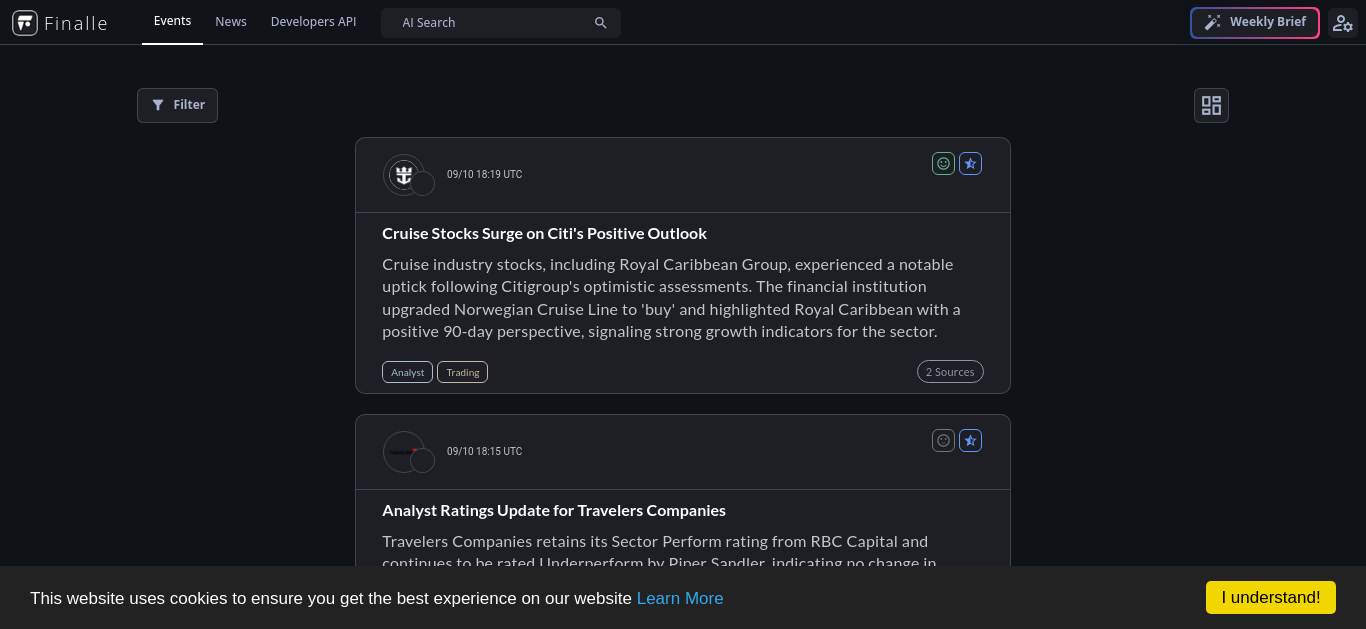
Task: Open the user settings icon
Action: click(x=1343, y=23)
